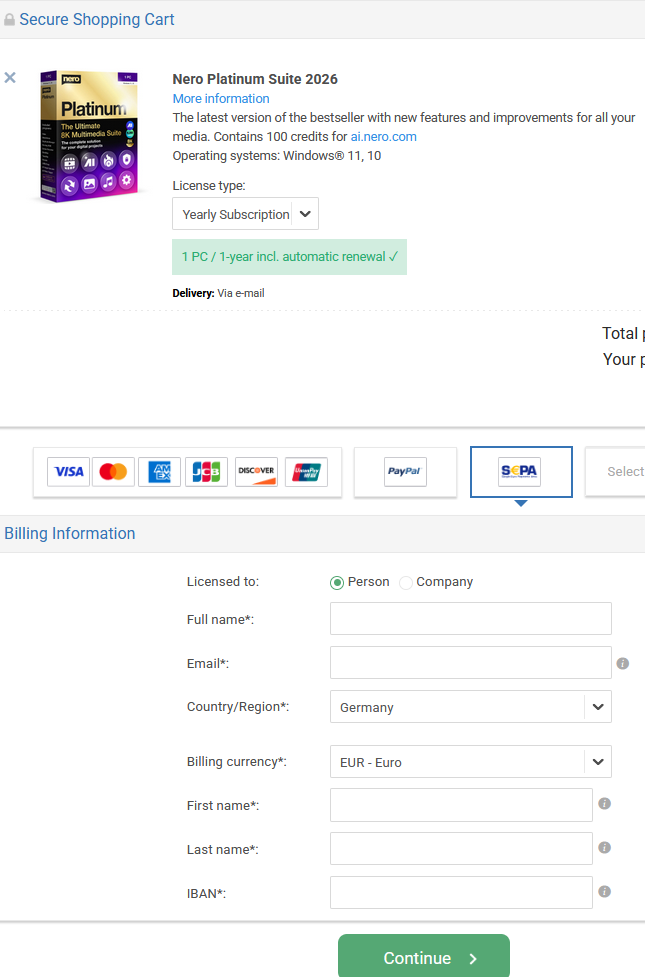Click the automatic renewal confirmation note
Image resolution: width=645 pixels, height=977 pixels.
289,257
